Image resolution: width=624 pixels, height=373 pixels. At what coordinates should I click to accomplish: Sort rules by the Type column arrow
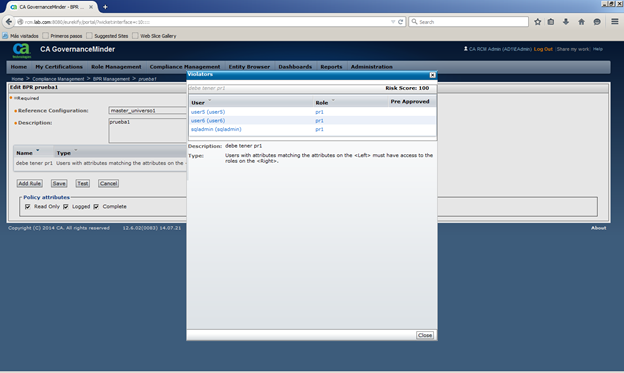click(76, 150)
